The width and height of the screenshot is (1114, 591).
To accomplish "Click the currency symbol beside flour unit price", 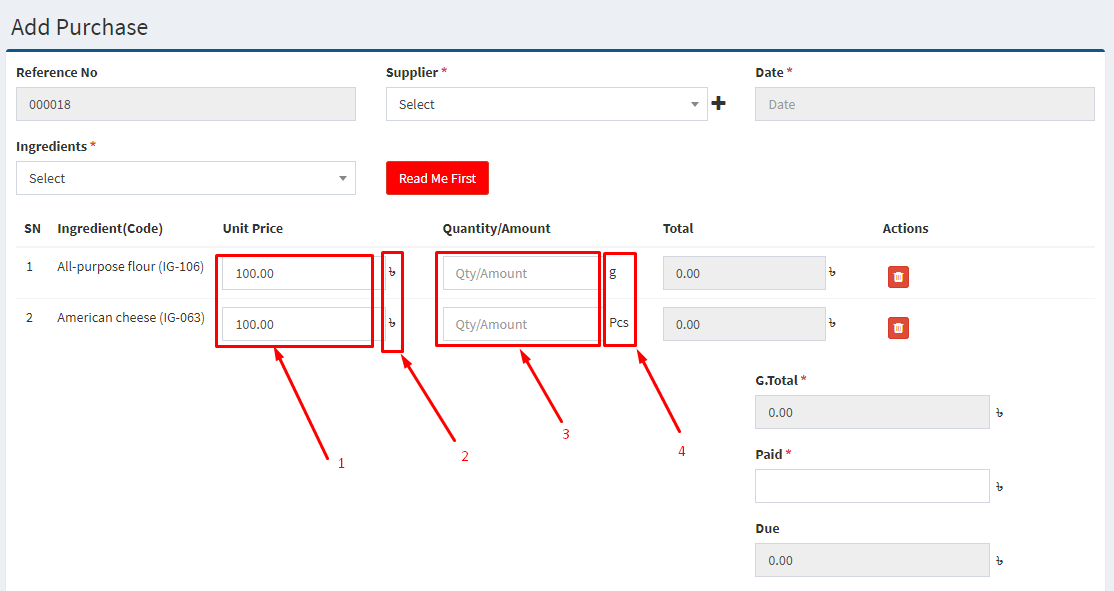I will [392, 273].
